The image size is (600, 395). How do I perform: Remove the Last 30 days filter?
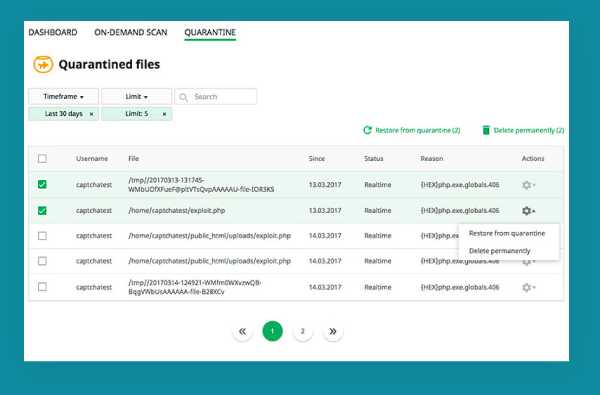pyautogui.click(x=91, y=114)
